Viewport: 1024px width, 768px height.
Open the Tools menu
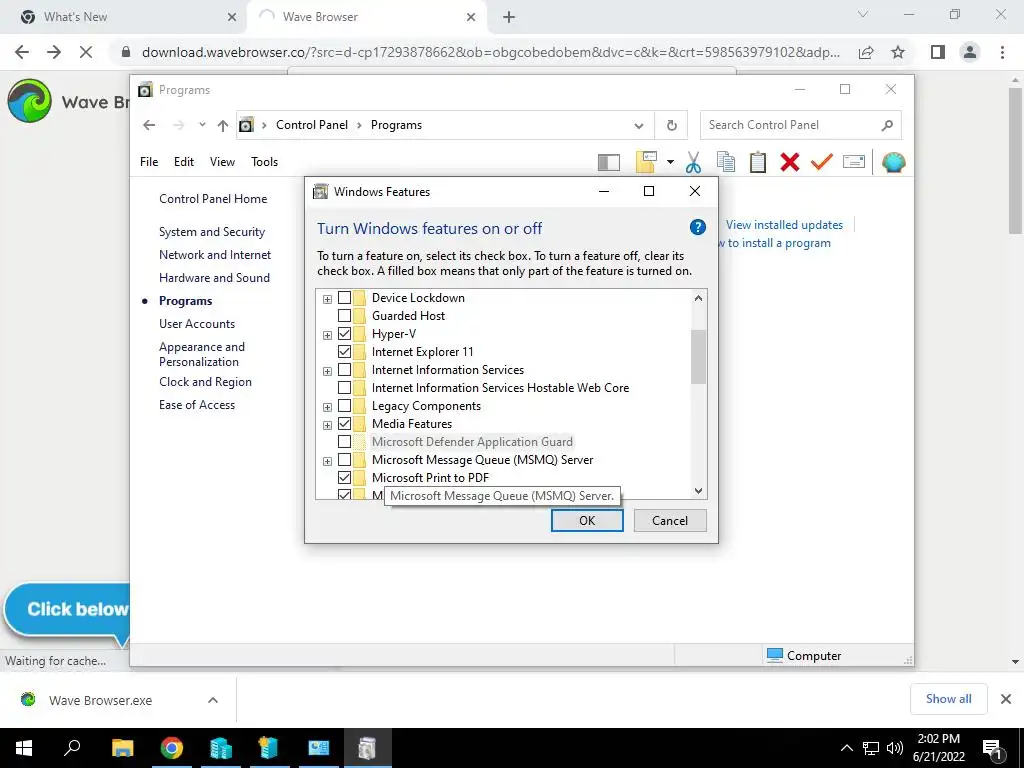264,162
